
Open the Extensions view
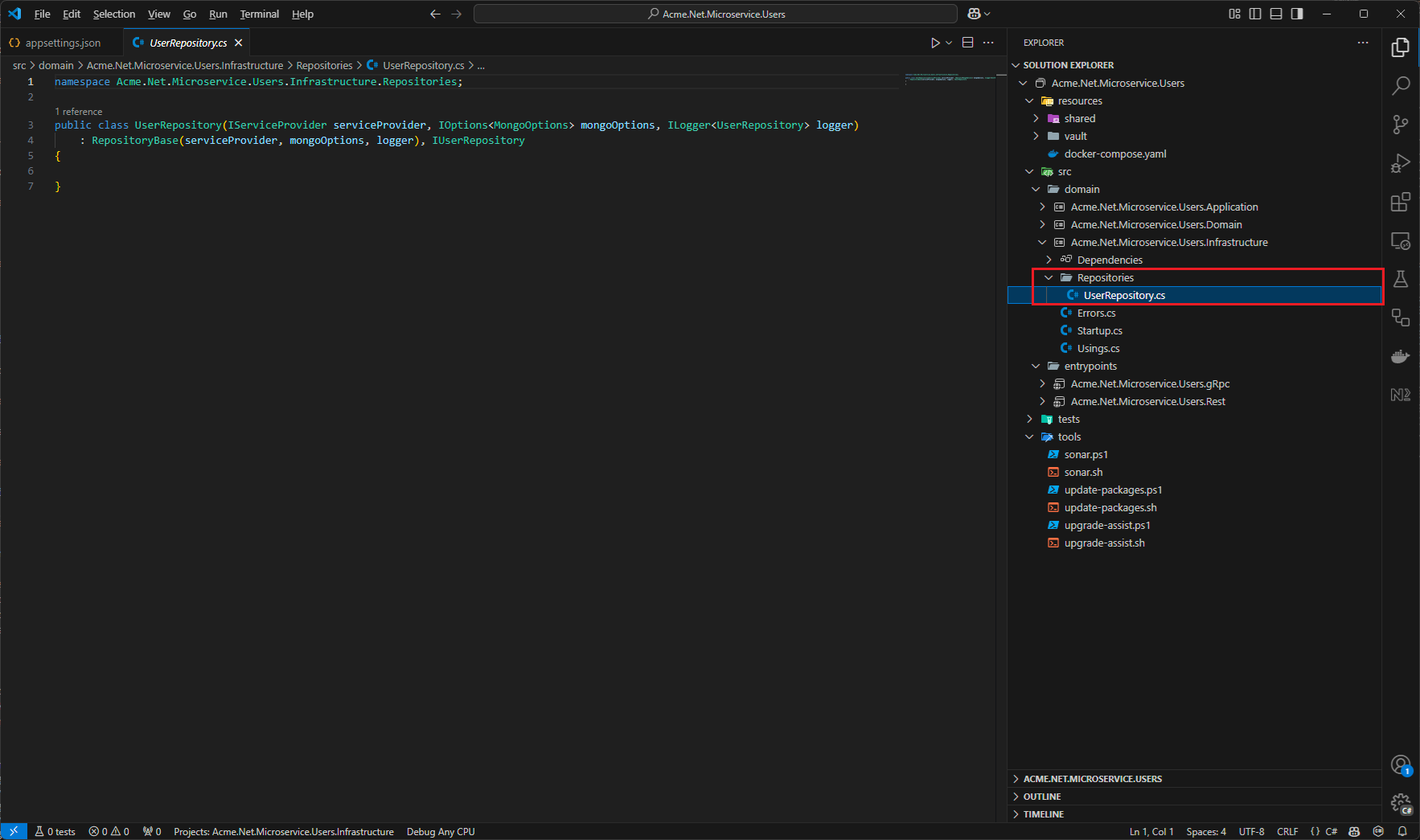(1400, 202)
